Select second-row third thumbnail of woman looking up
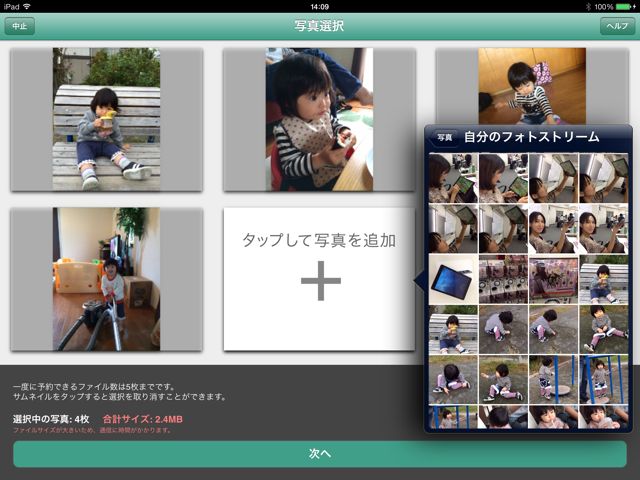Viewport: 640px width, 480px height. (x=553, y=229)
